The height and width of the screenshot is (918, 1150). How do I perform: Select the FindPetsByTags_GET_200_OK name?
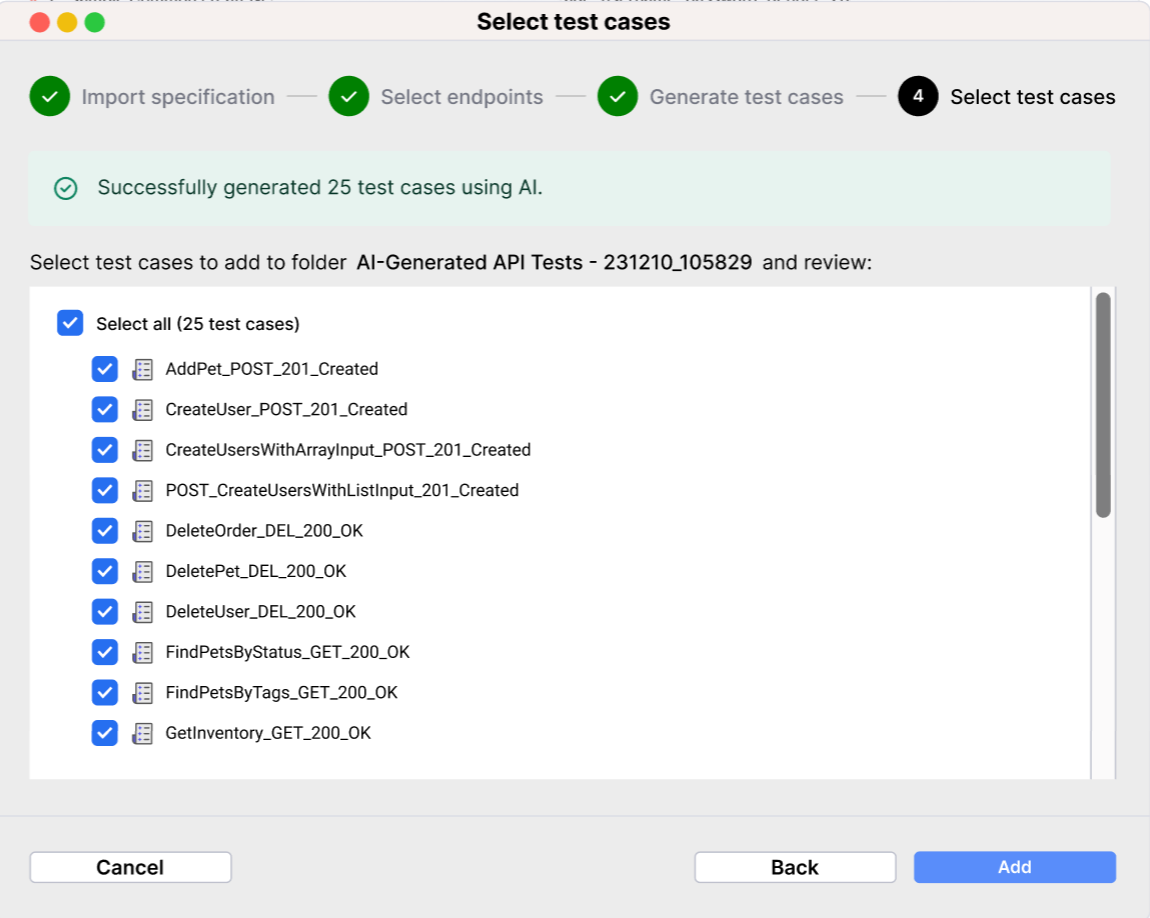click(x=282, y=692)
